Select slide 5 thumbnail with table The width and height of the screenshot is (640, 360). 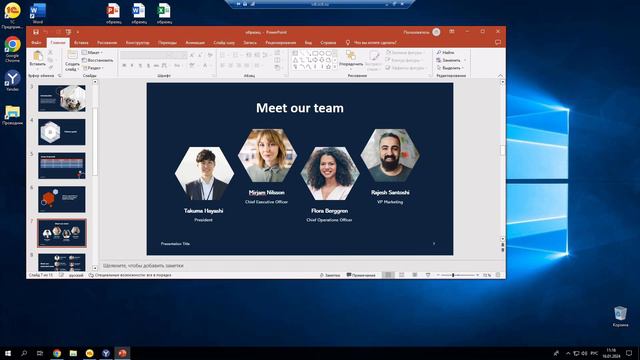point(62,166)
